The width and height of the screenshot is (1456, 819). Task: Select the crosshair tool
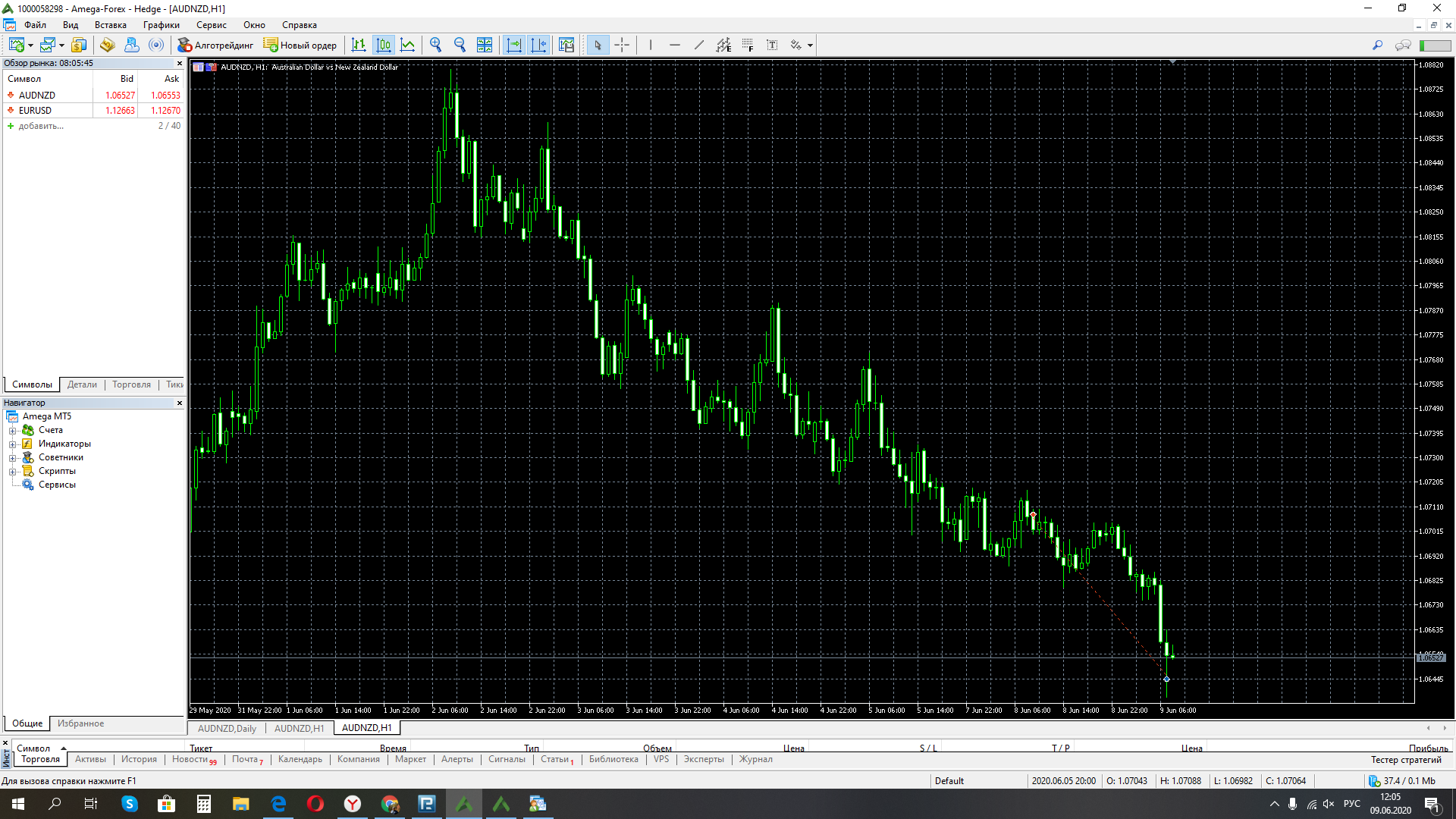click(622, 45)
